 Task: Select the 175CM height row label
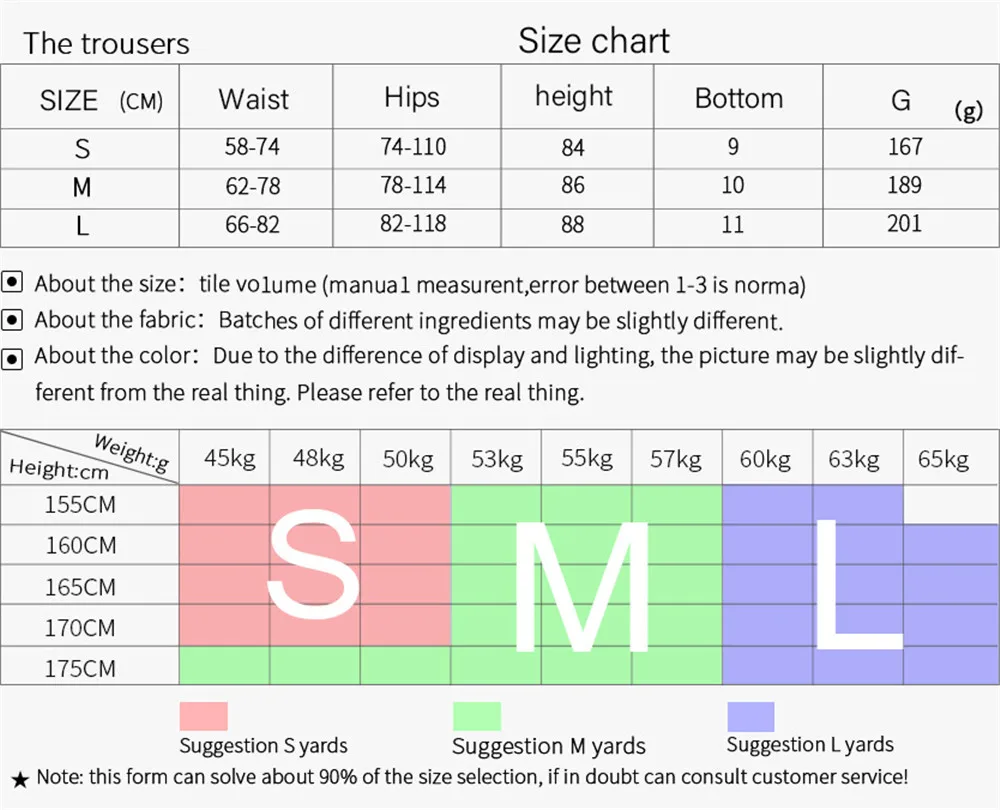[x=80, y=668]
